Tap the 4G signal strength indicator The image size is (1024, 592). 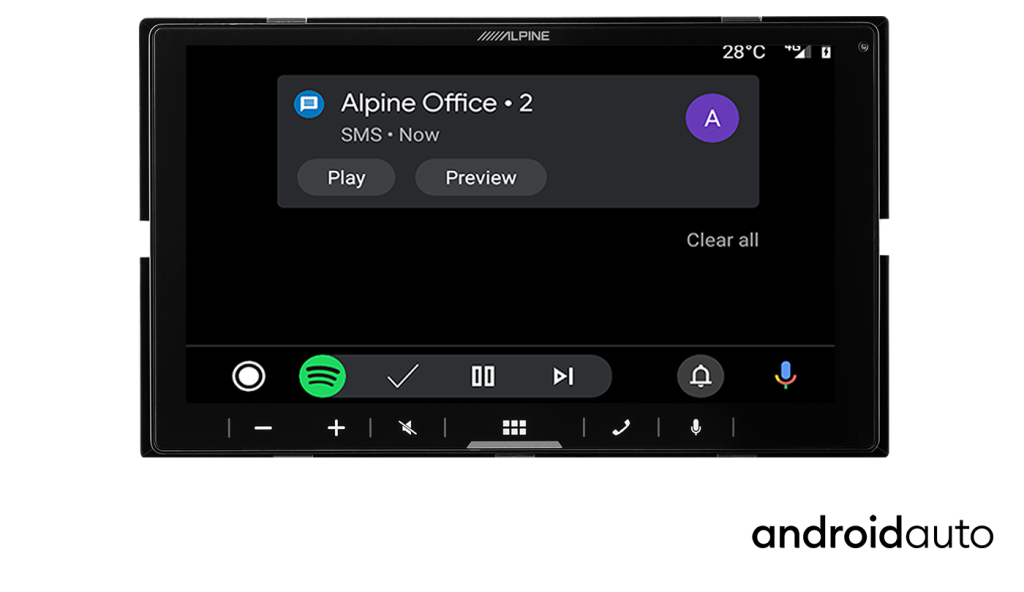coord(797,51)
